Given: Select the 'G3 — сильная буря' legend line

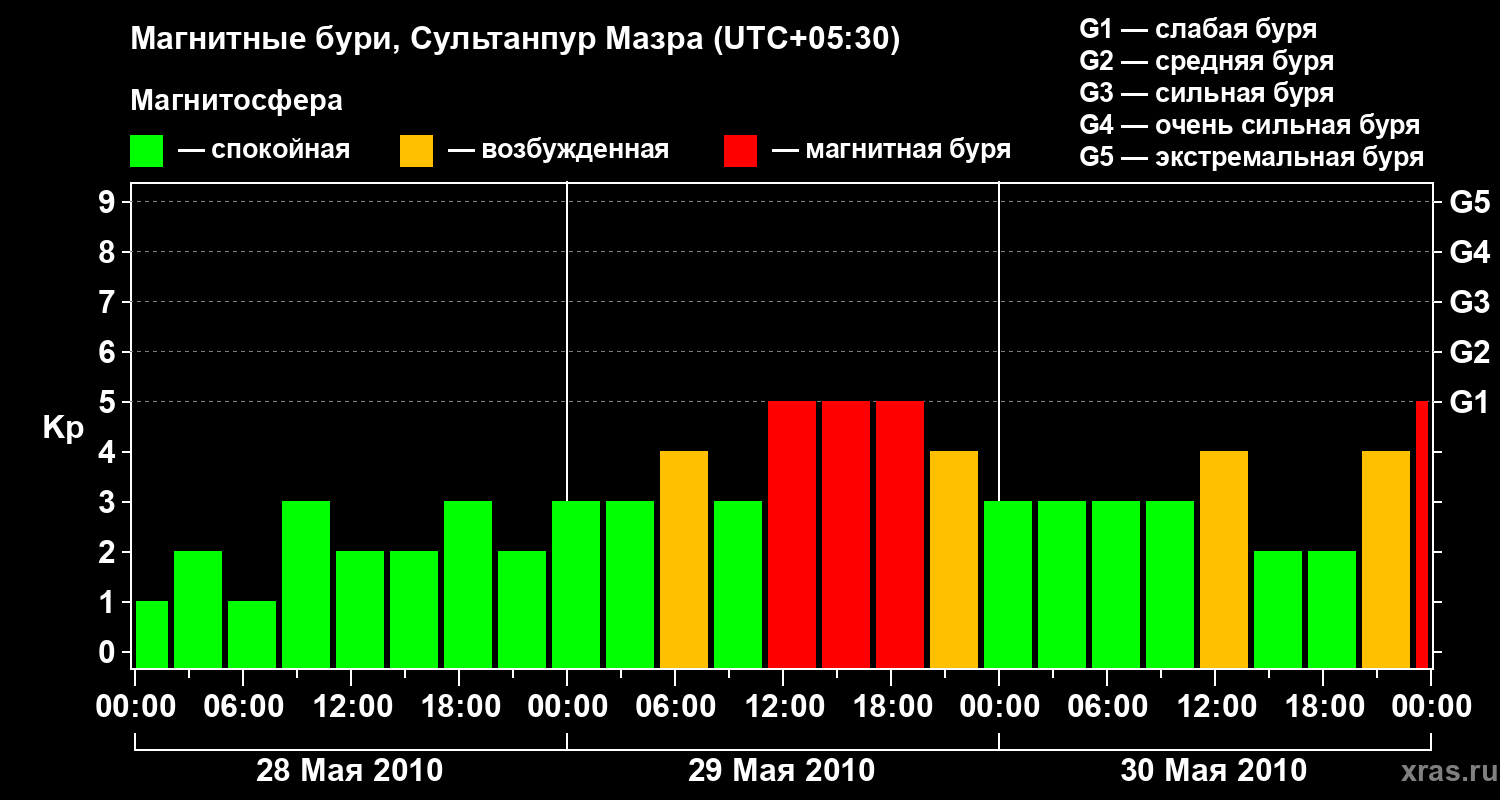Looking at the screenshot, I should point(1207,93).
